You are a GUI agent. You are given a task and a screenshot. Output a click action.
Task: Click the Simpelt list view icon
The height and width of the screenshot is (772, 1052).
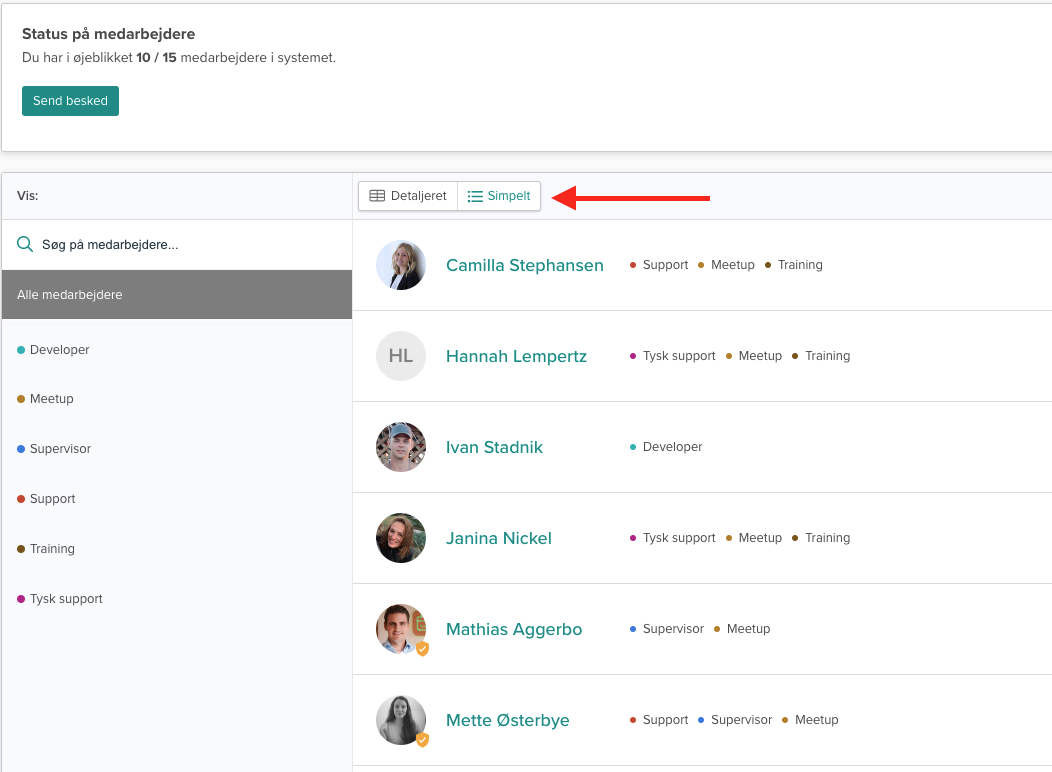pyautogui.click(x=475, y=196)
